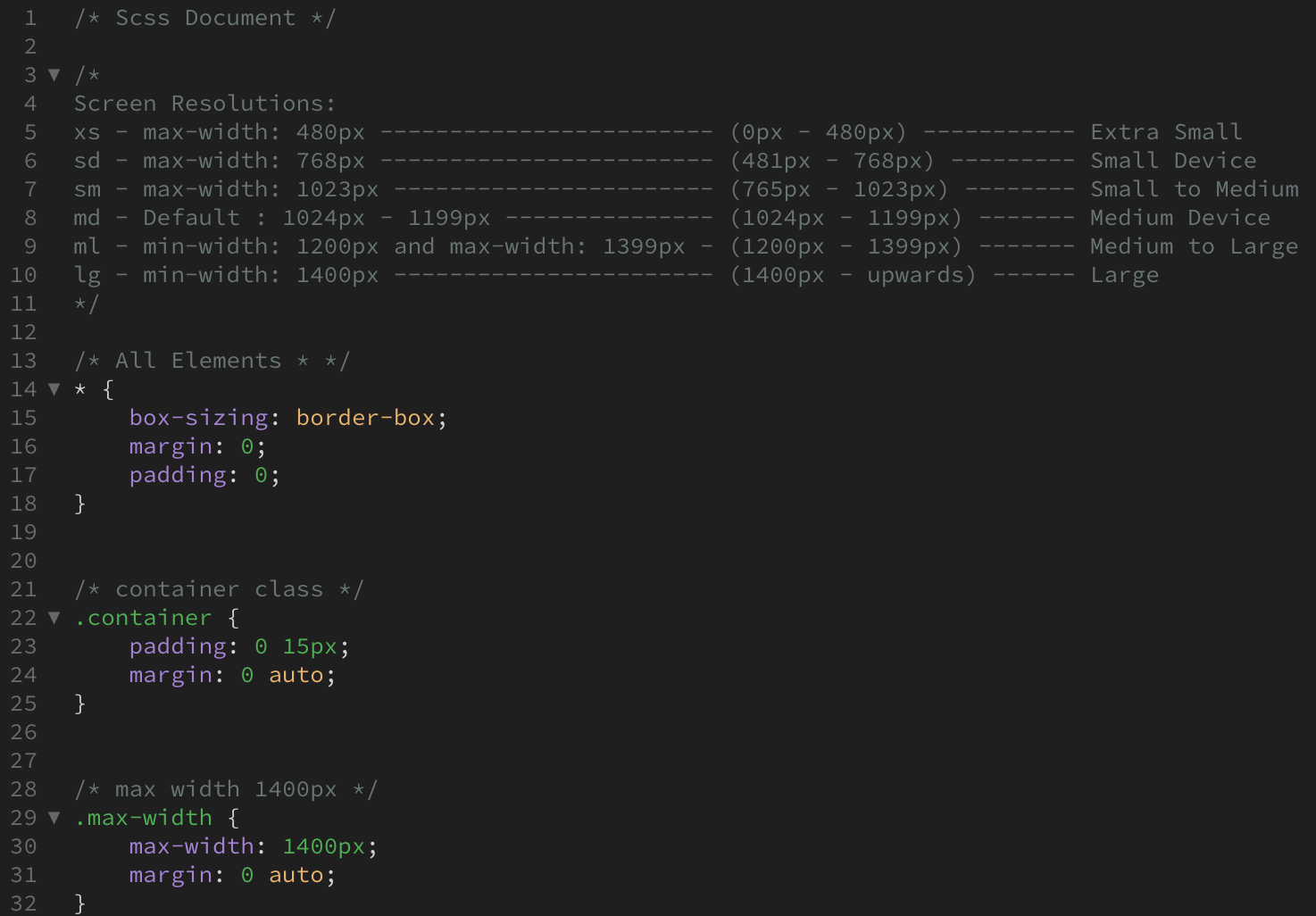
Task: Click the "Extra Small" comment label
Action: (x=1165, y=132)
